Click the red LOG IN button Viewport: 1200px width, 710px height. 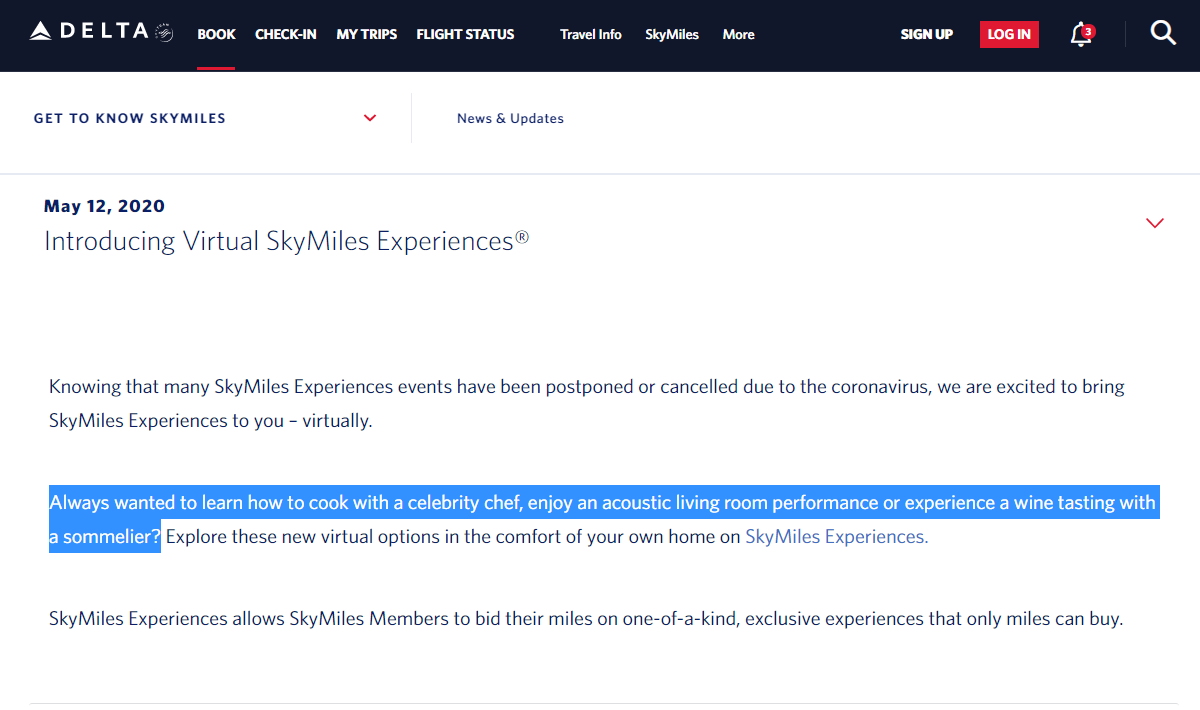point(1009,34)
